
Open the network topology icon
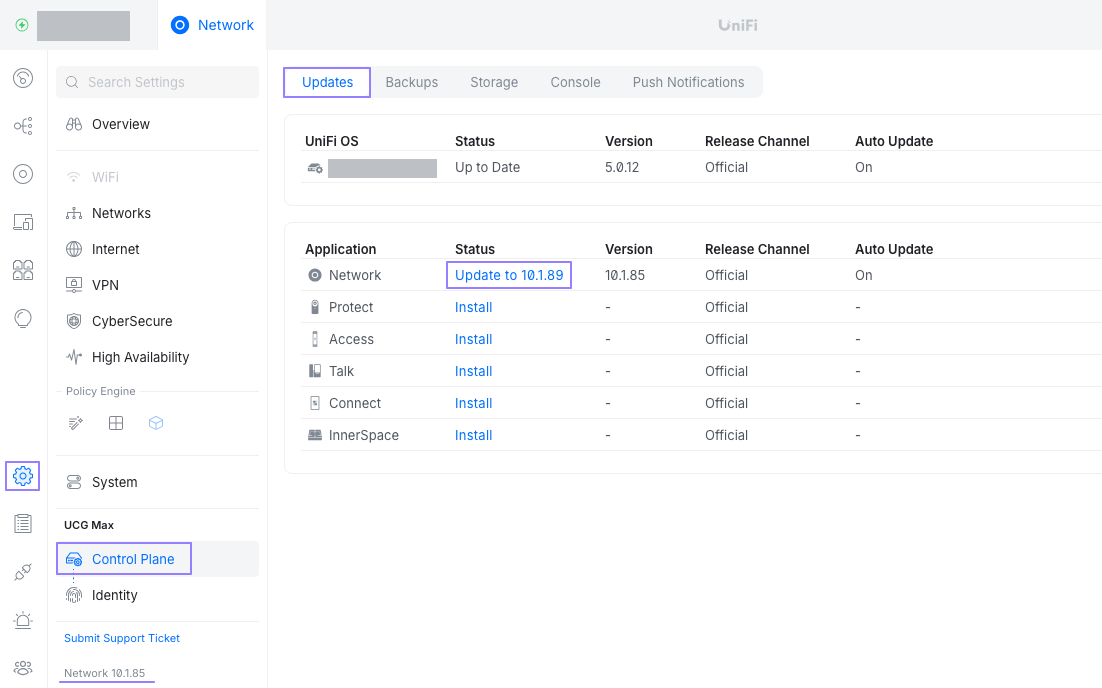coord(22,125)
